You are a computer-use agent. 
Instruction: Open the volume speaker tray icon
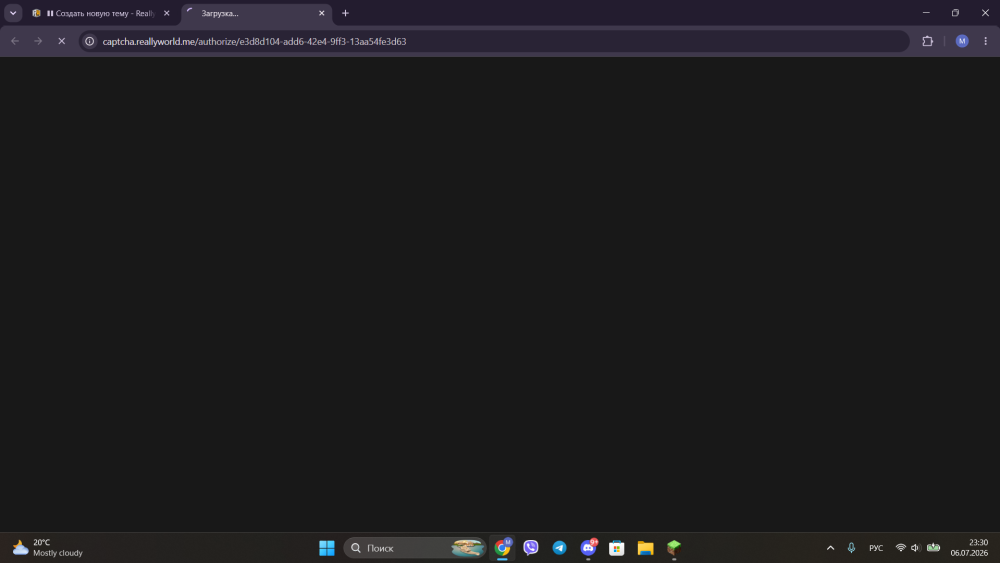coord(915,548)
